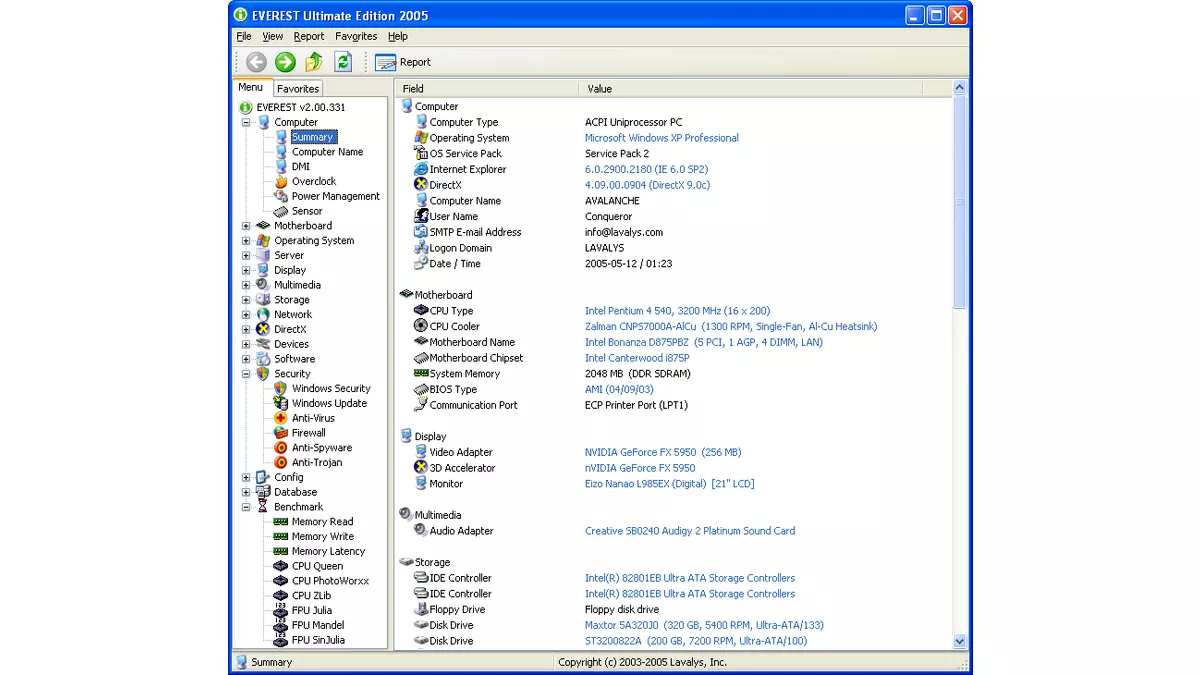Click the green Forward arrow toolbar icon

click(285, 62)
